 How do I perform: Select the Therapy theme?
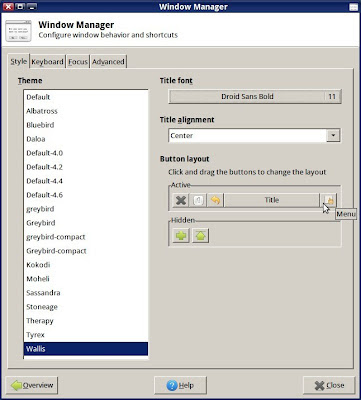(86, 321)
